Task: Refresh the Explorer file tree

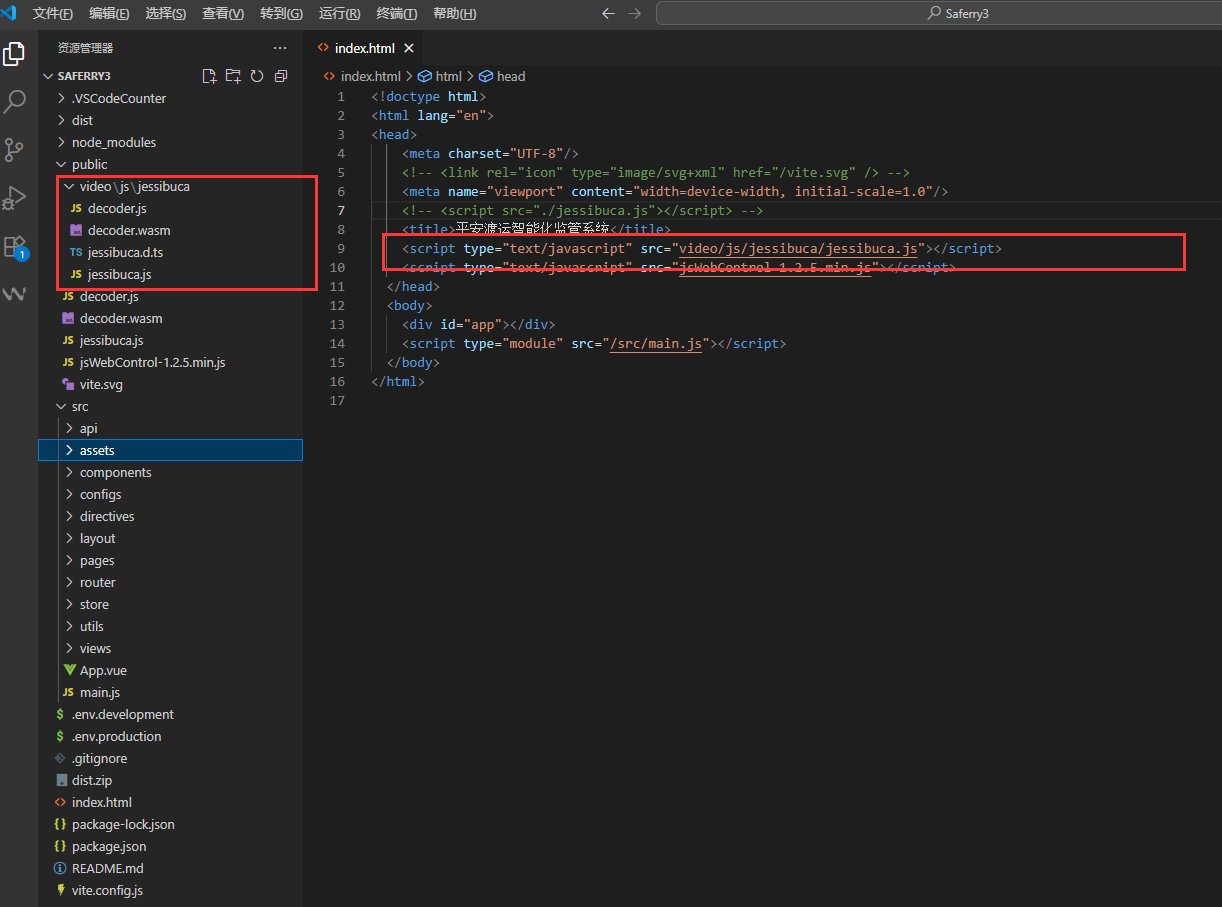Action: point(257,75)
